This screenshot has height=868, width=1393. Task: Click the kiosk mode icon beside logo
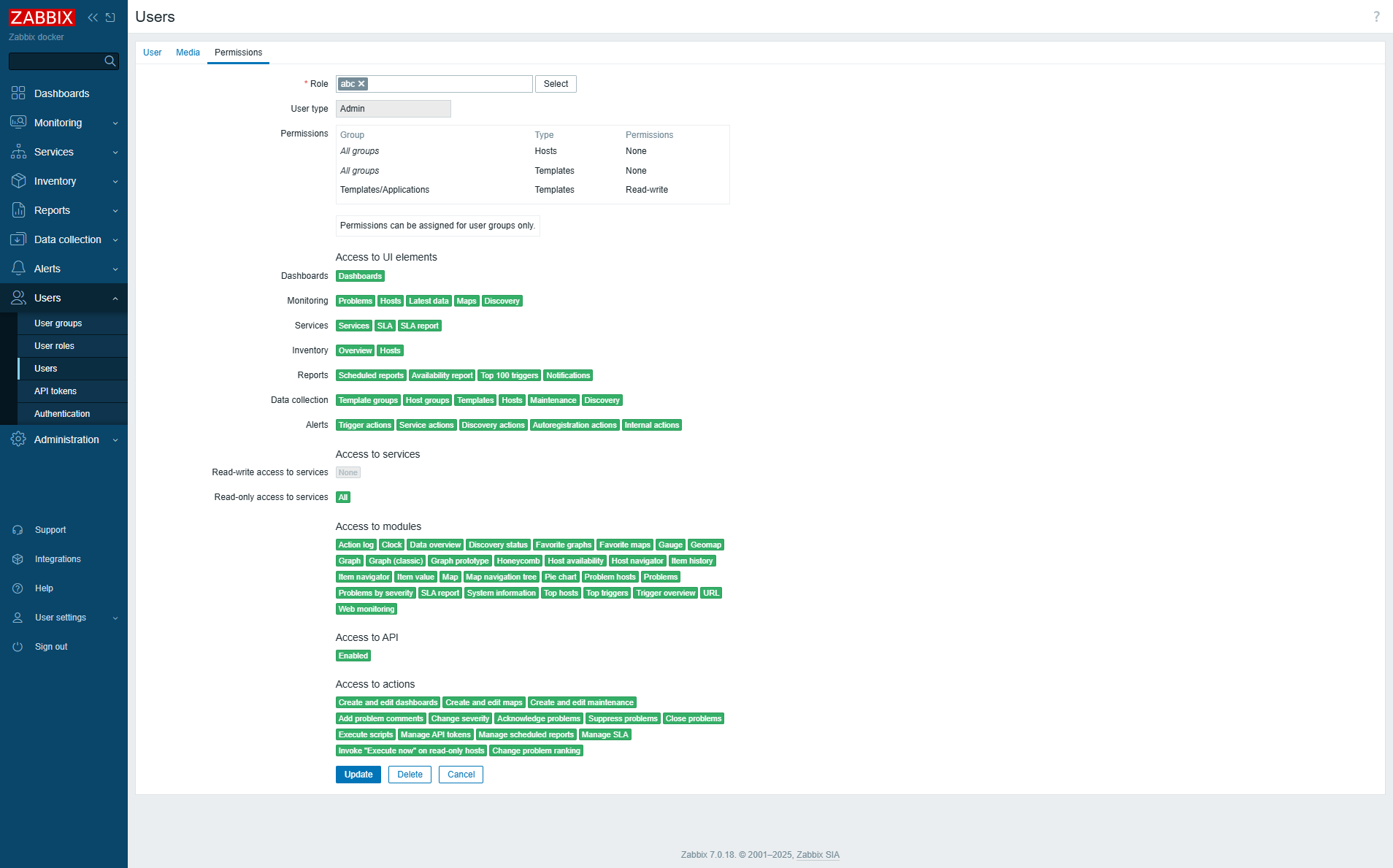pos(110,18)
